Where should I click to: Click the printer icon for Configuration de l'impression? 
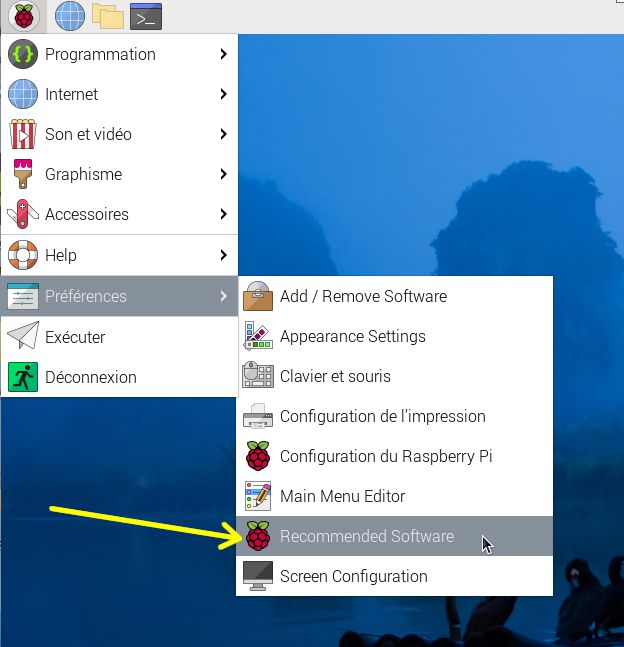(x=258, y=416)
